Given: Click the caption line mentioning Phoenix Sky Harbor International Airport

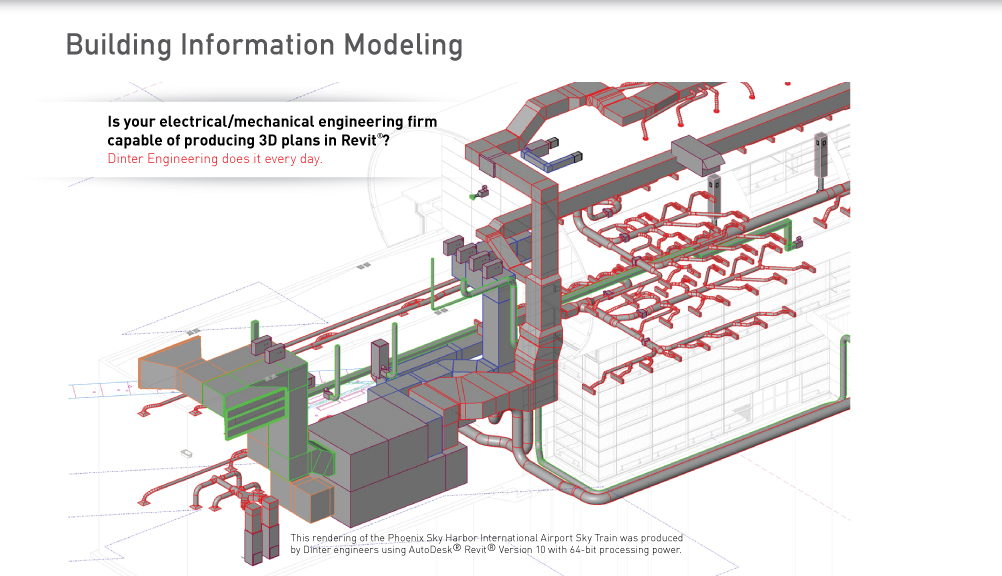Looking at the screenshot, I should (x=486, y=538).
